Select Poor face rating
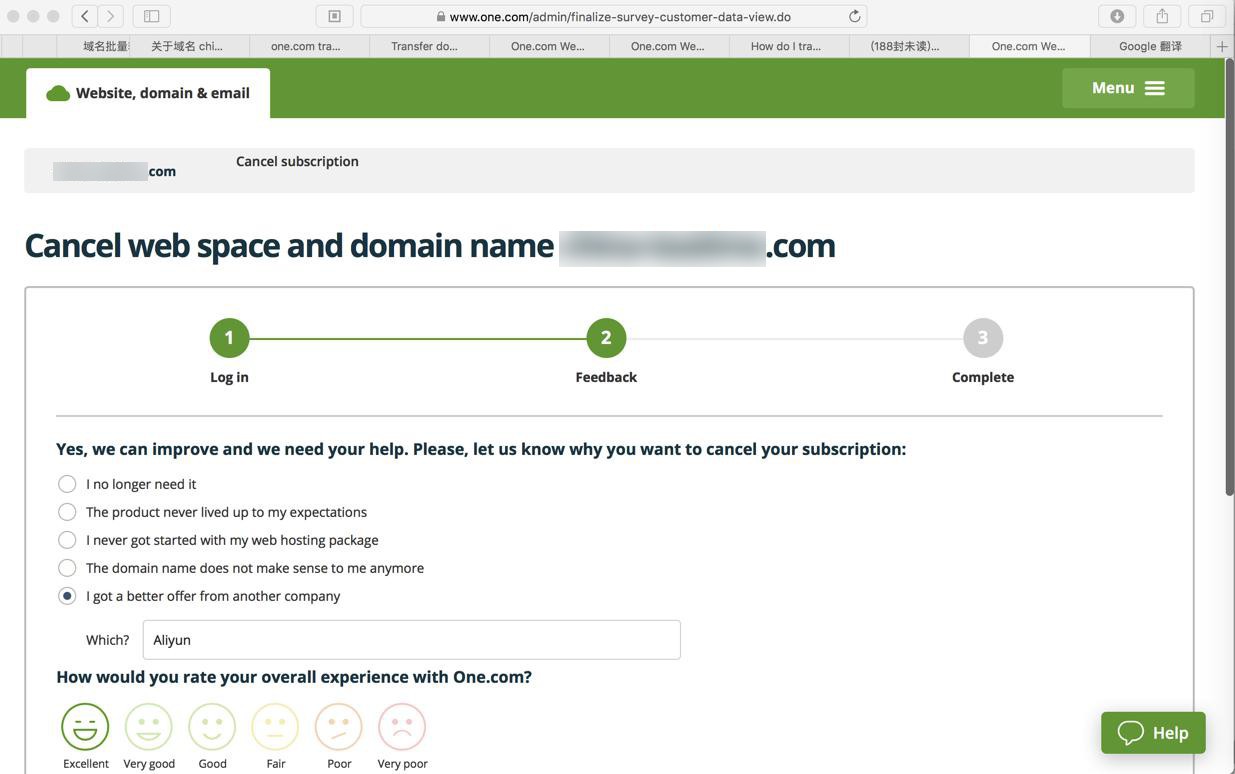 pyautogui.click(x=339, y=727)
